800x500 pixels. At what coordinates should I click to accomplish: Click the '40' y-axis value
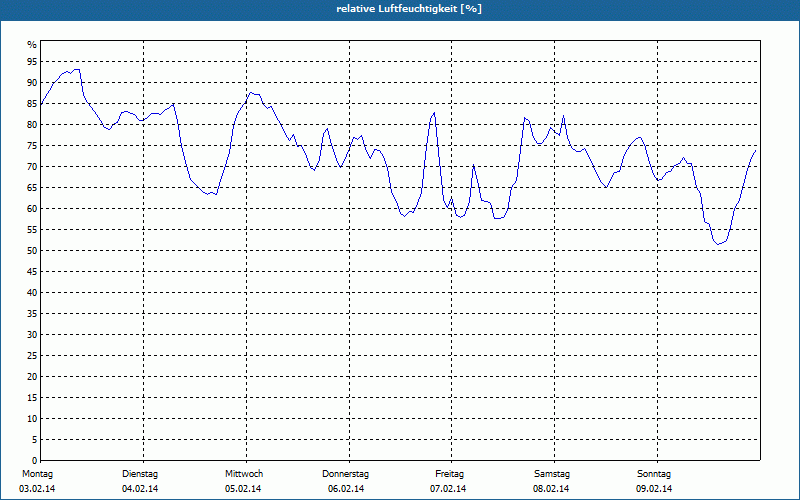click(32, 292)
